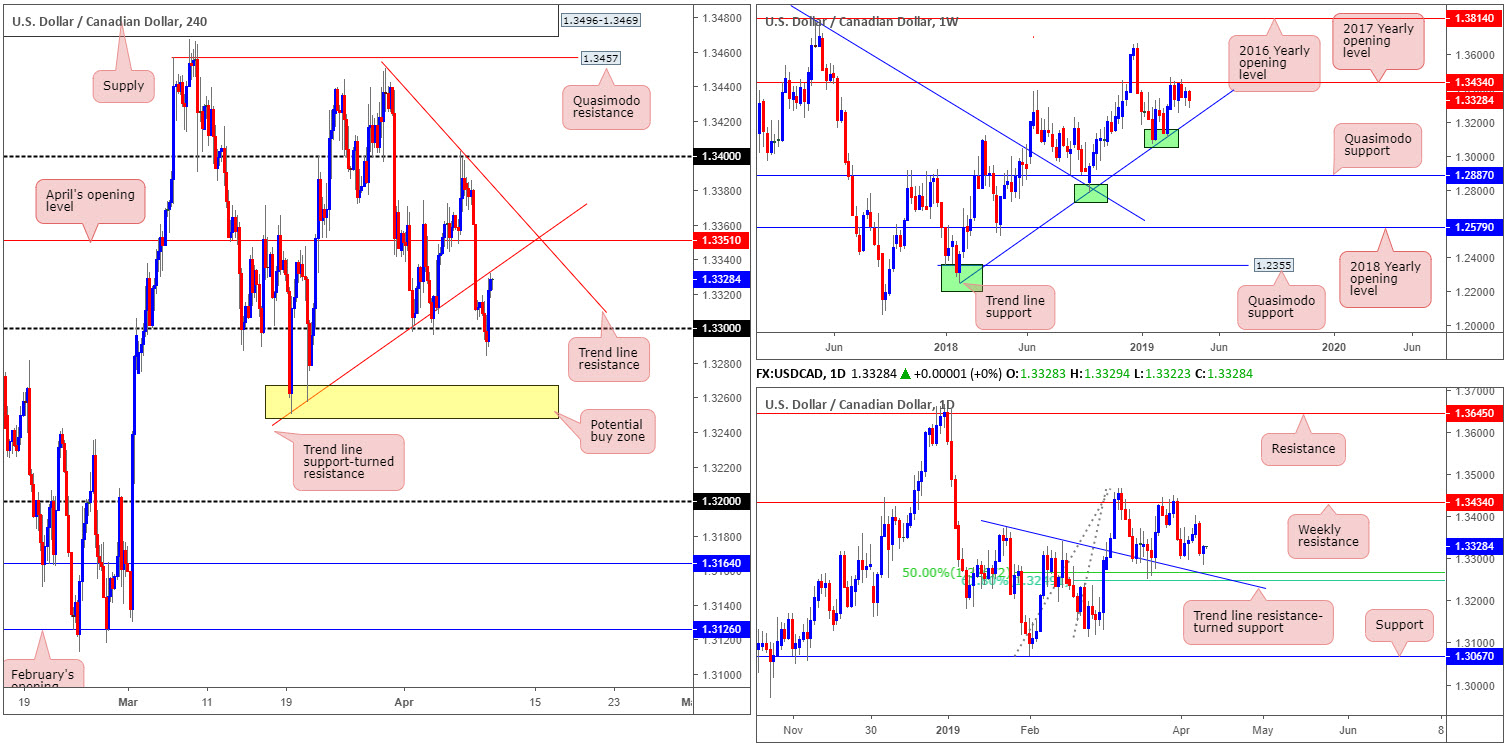
Task: Click April's opening level callout
Action: (x=91, y=201)
